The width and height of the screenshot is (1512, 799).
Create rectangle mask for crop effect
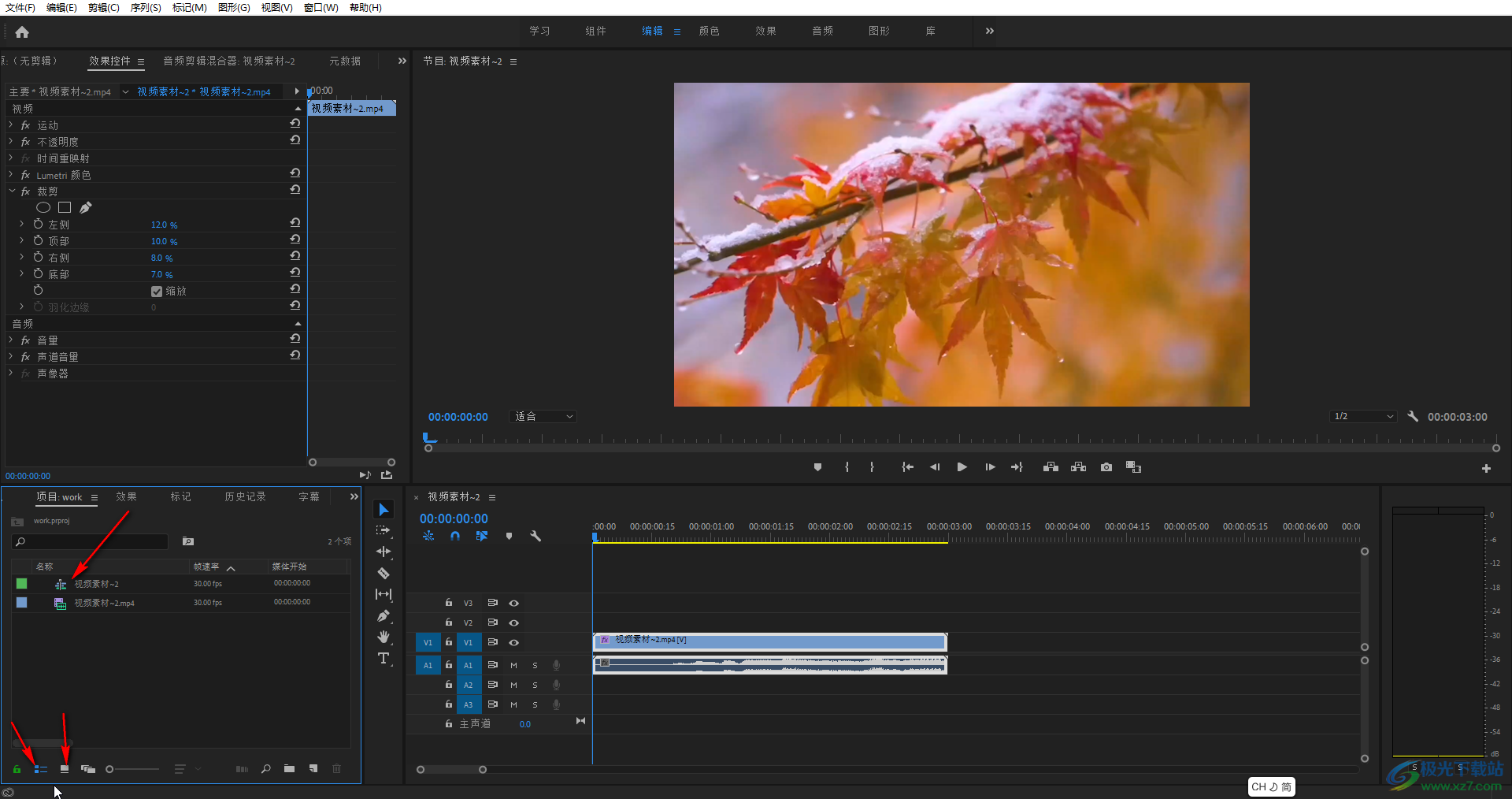tap(65, 207)
